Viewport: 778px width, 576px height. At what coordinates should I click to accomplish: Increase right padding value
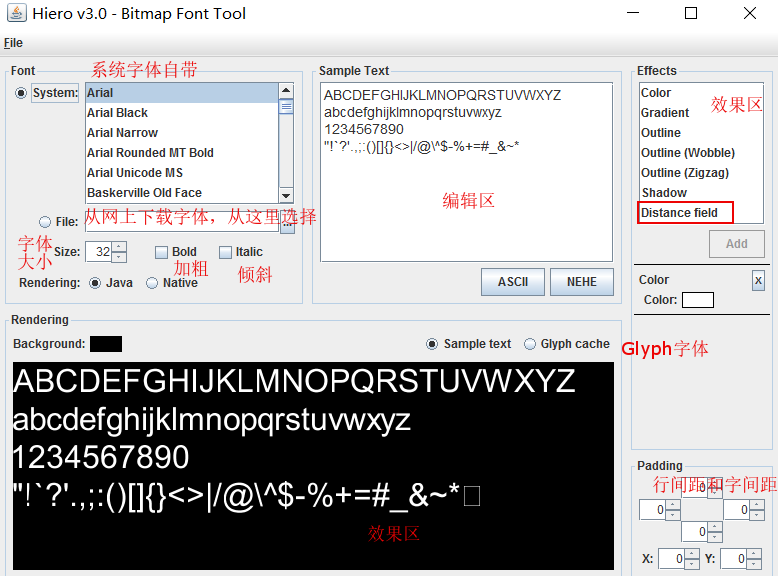(757, 505)
